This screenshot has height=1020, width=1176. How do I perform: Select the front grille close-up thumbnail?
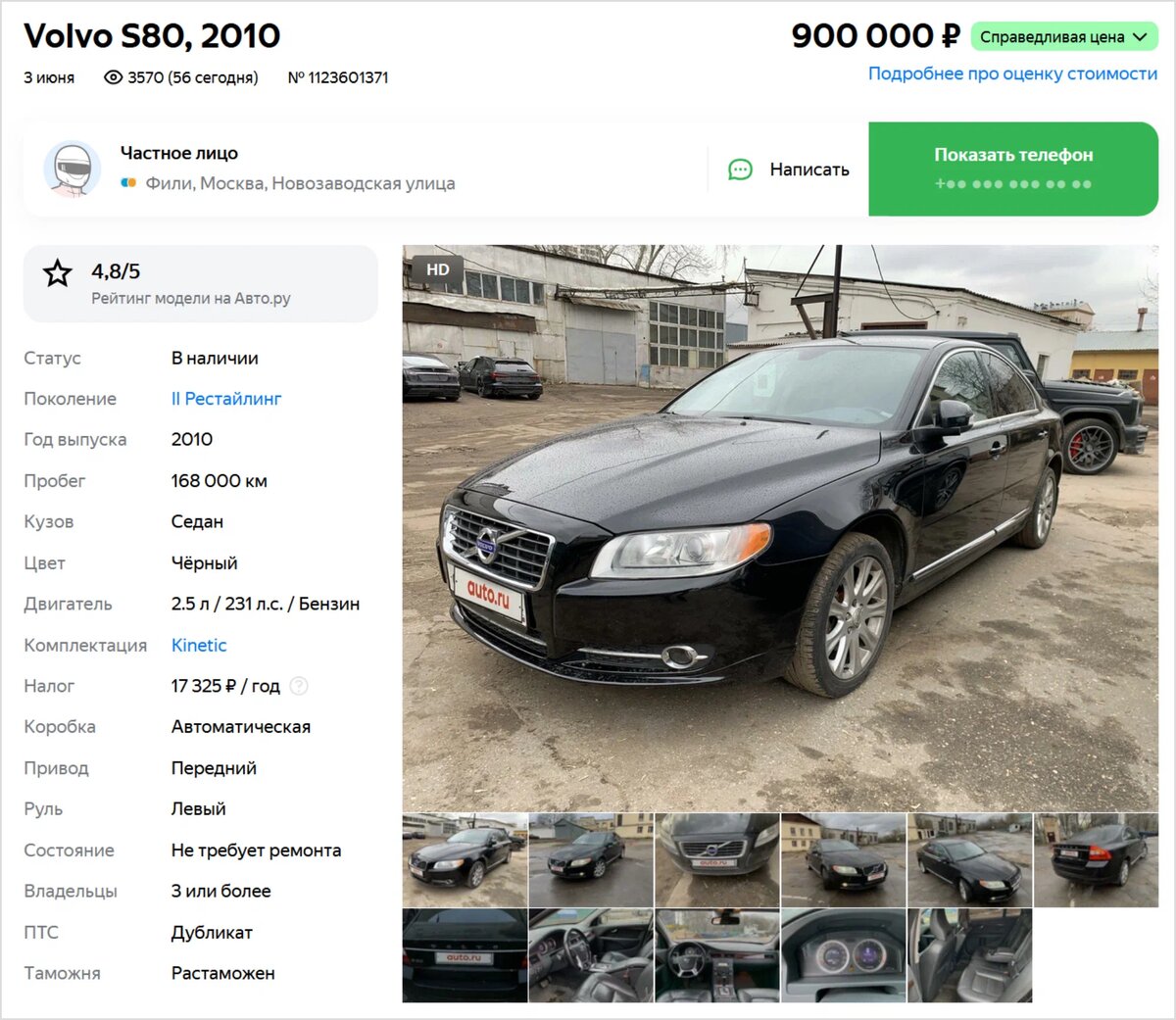pyautogui.click(x=716, y=859)
